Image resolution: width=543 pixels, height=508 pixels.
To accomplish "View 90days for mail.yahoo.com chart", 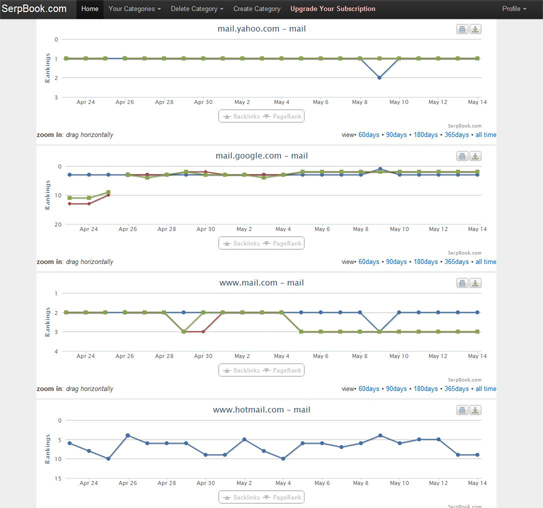I will tap(396, 135).
